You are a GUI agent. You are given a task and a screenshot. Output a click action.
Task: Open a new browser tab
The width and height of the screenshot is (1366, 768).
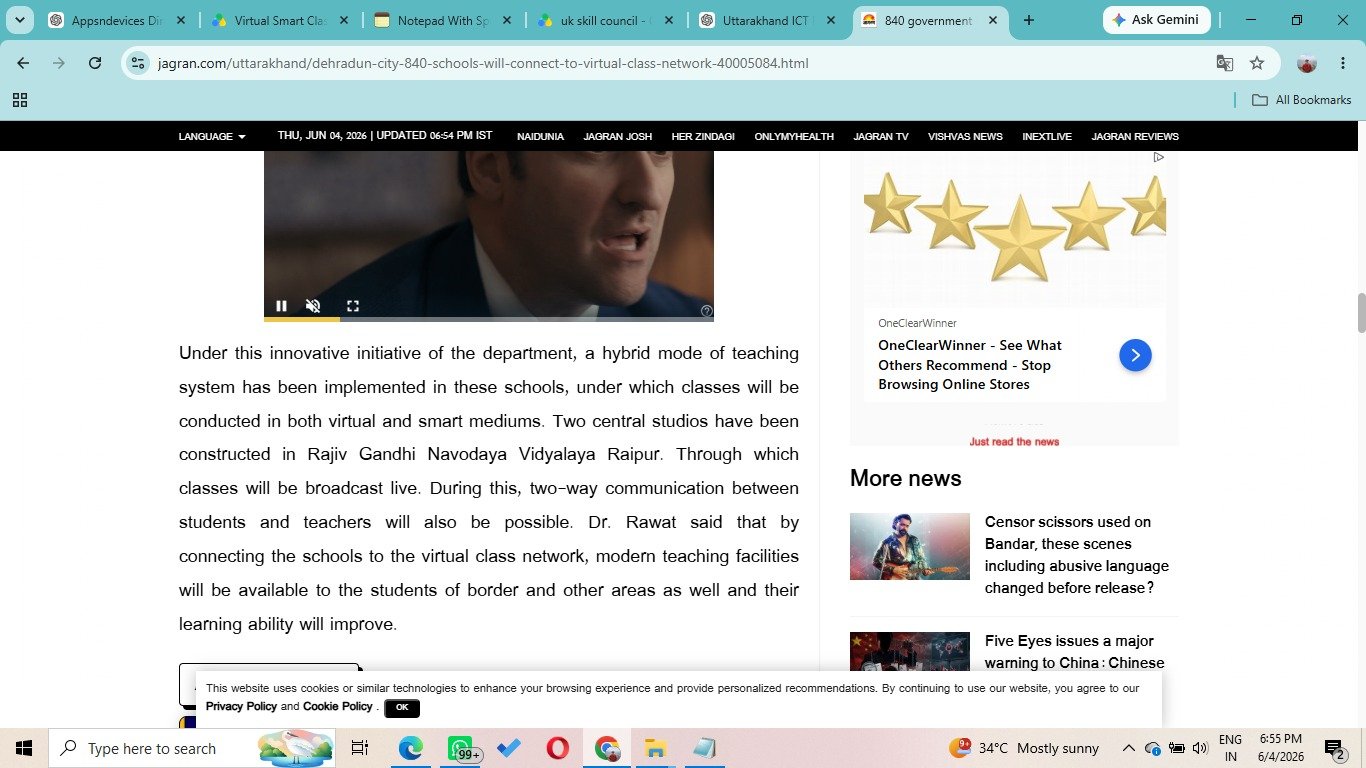(x=1029, y=20)
